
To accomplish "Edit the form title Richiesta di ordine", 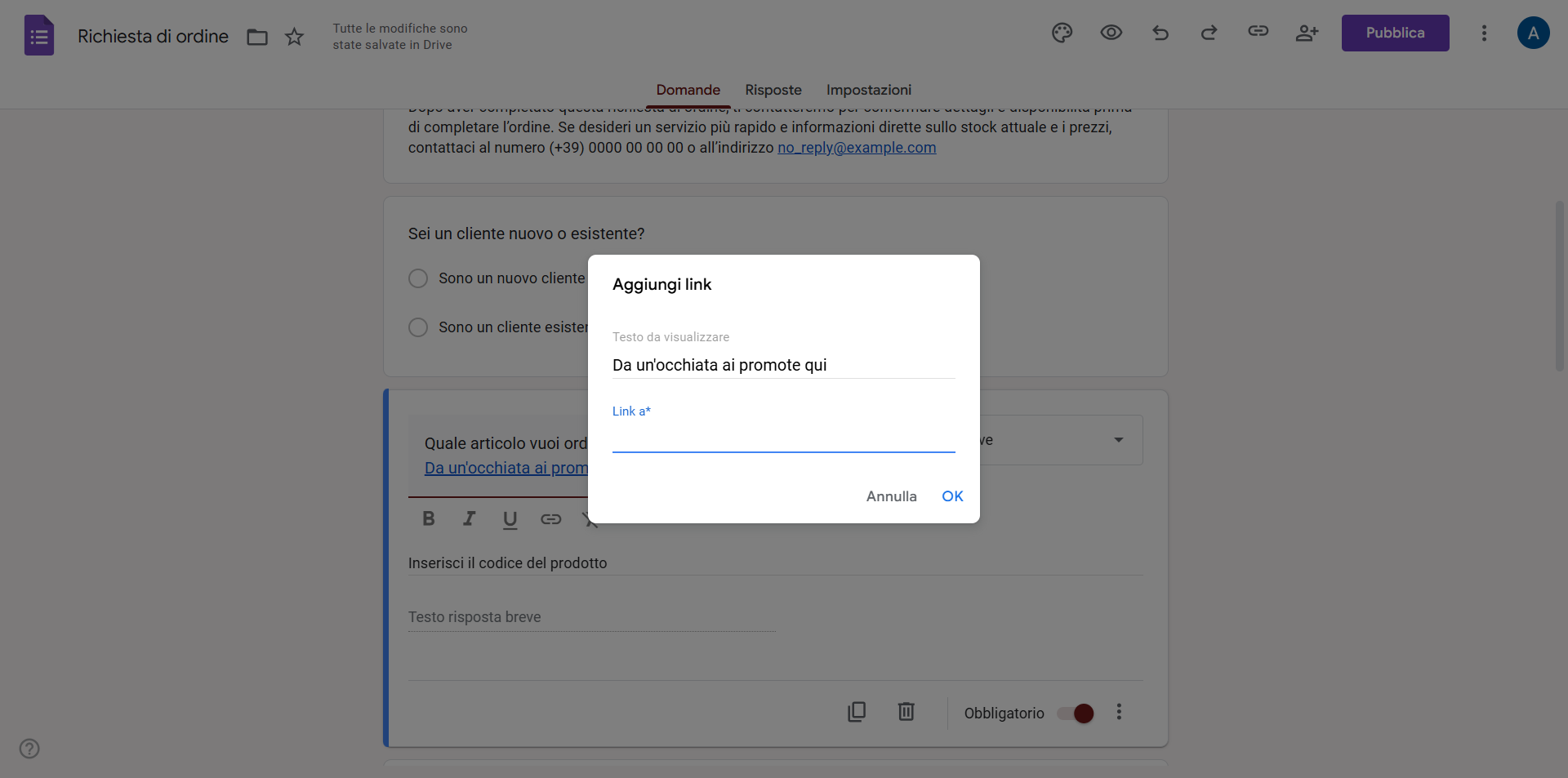I will coord(153,37).
